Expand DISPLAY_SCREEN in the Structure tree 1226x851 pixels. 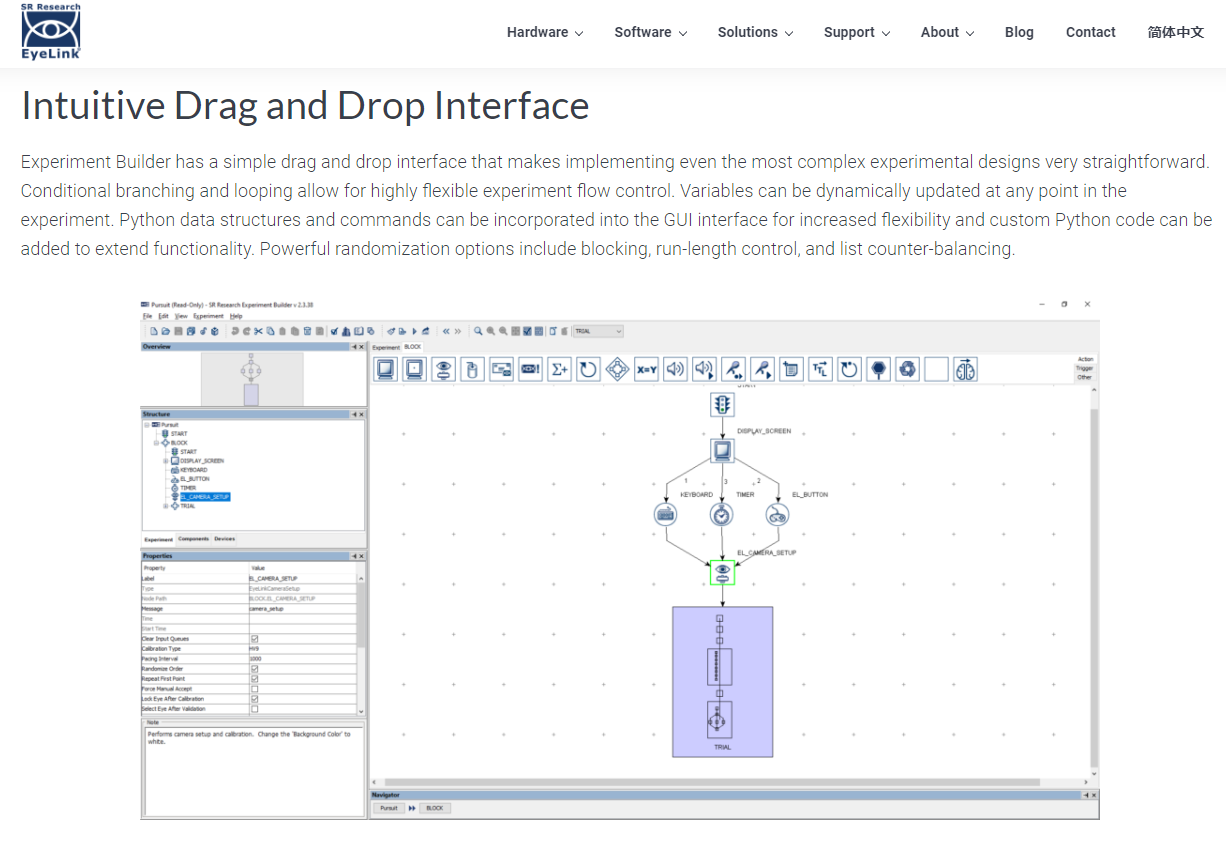pos(166,461)
